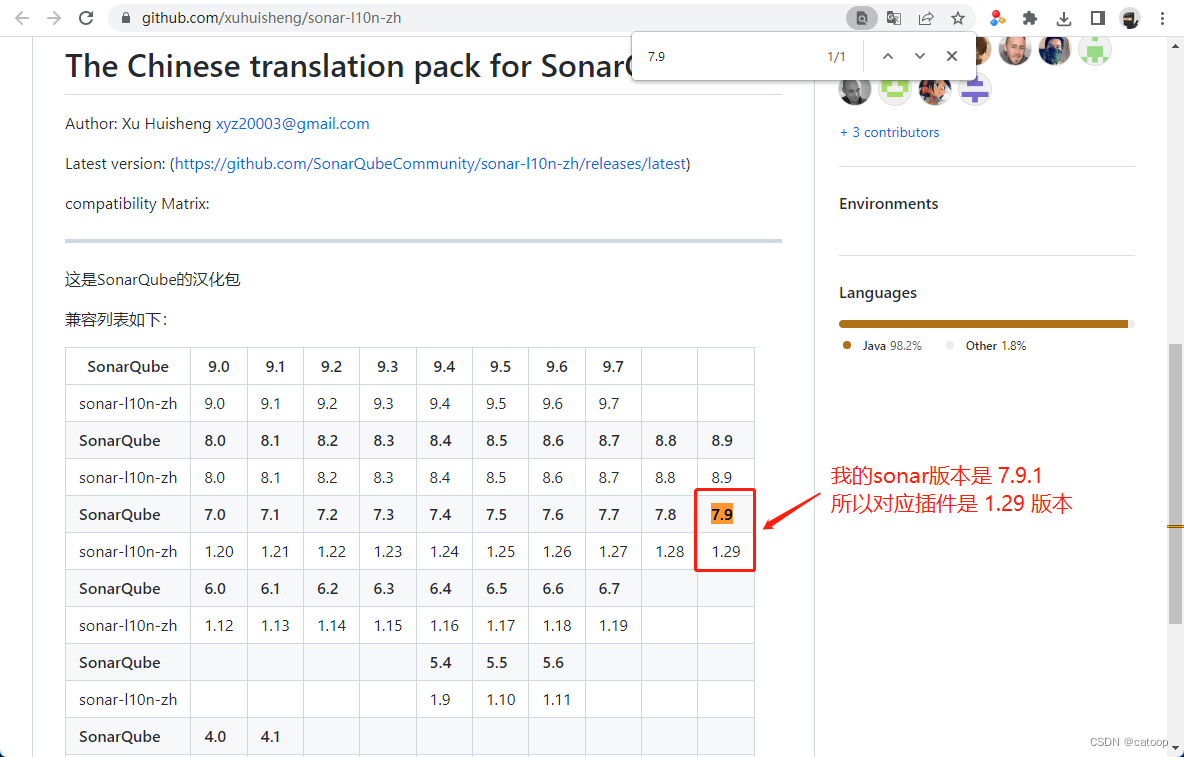This screenshot has width=1184, height=757.
Task: Click the SonarQube 9.7 header cell
Action: pos(613,367)
